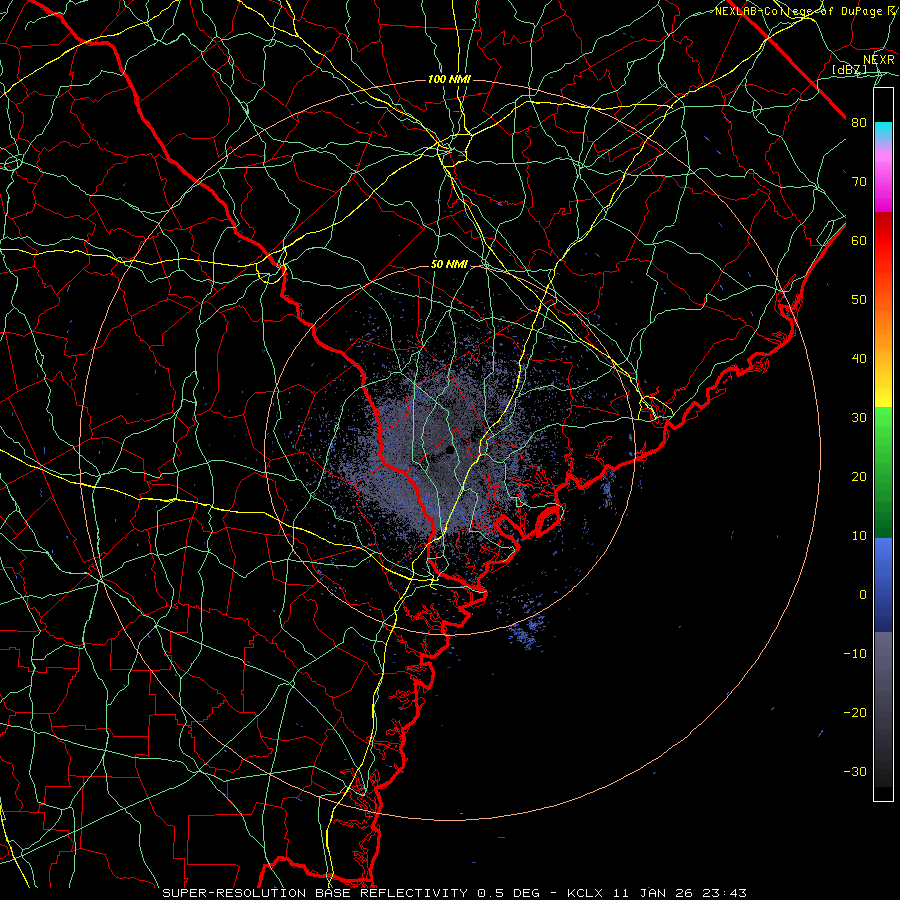
Task: Click the 40 value on the dBZ scale
Action: 859,358
